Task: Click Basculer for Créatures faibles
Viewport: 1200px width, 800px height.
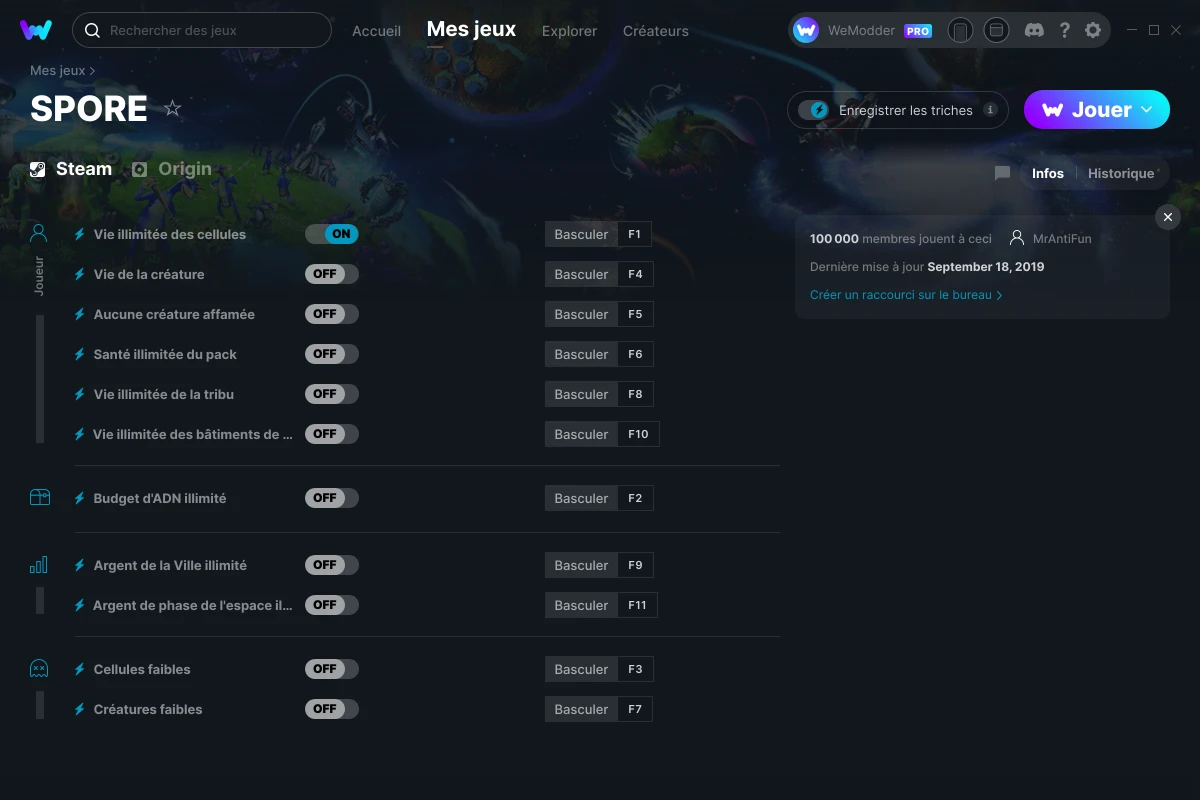Action: coord(581,709)
